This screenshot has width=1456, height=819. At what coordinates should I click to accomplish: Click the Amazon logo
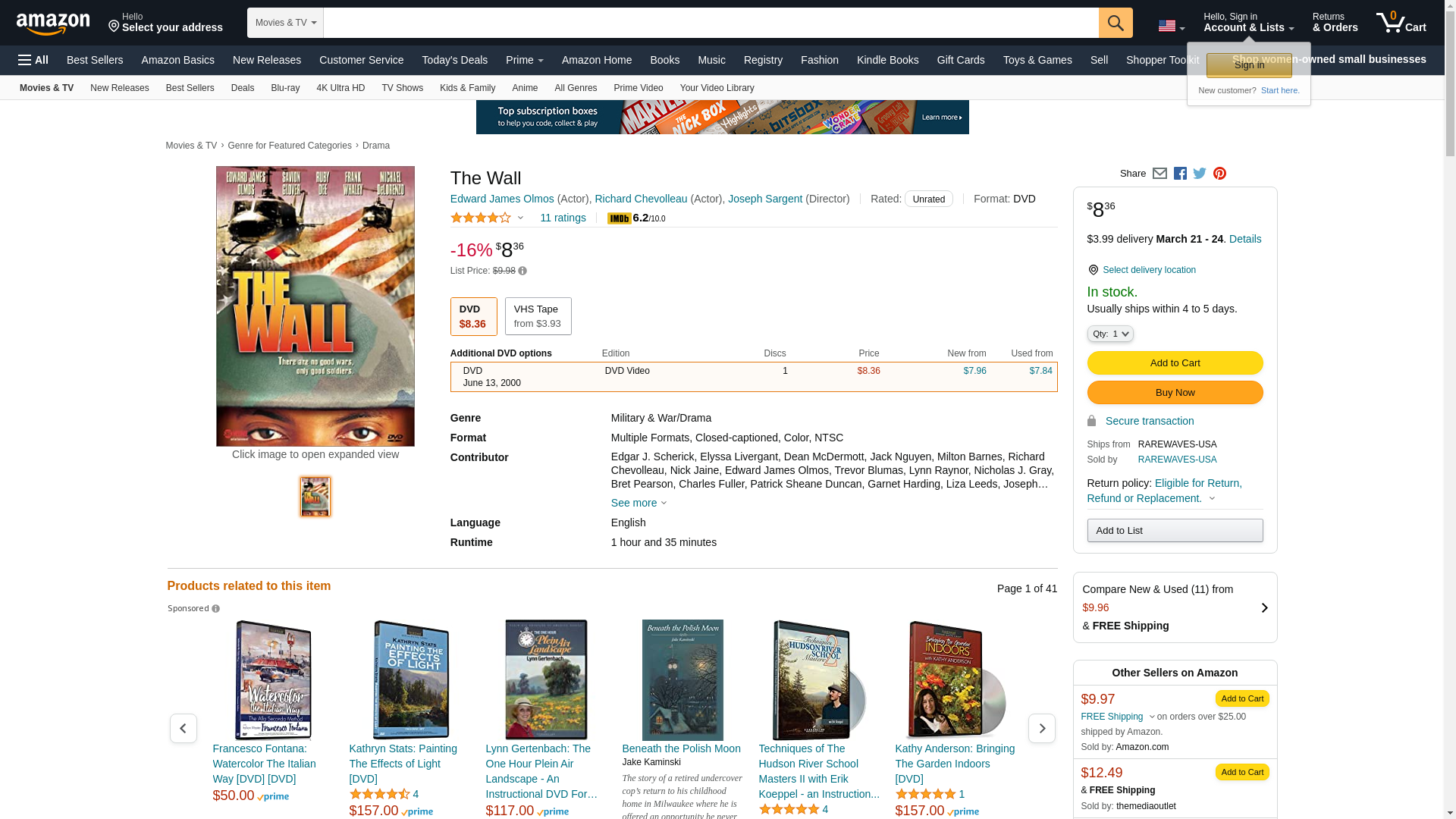coord(53,24)
